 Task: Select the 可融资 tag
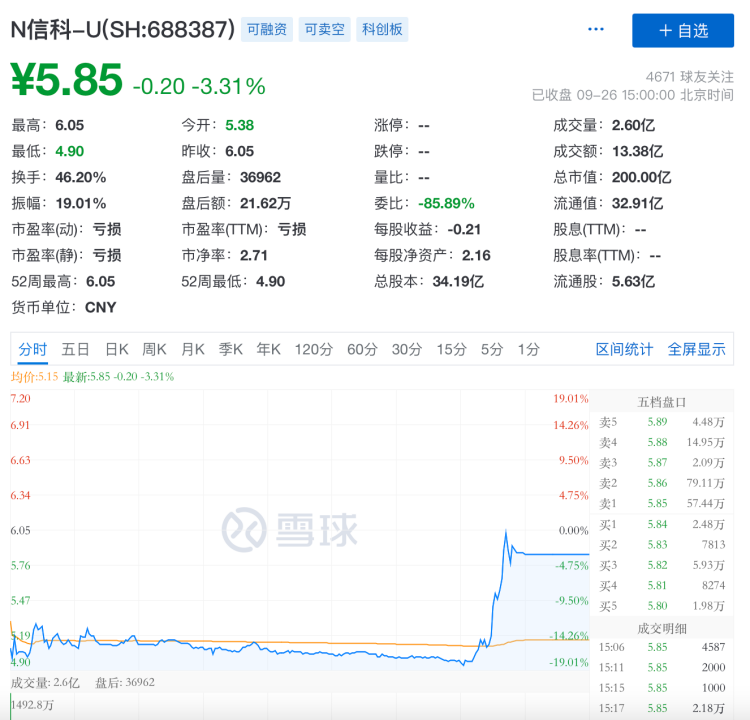[267, 30]
